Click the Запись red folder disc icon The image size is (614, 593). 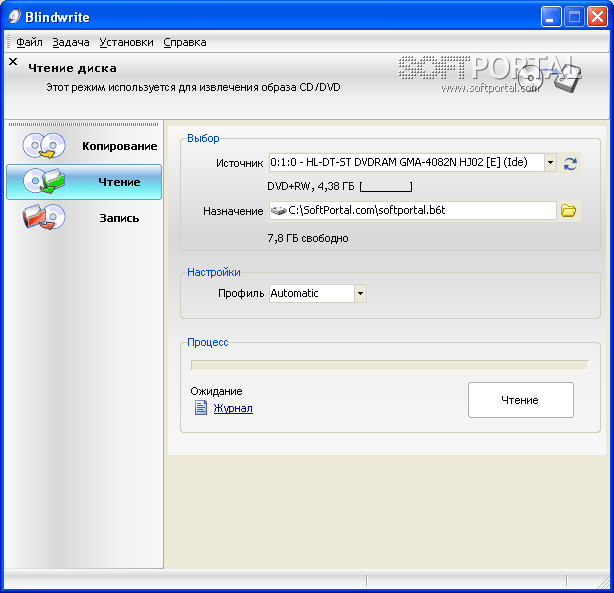click(44, 217)
